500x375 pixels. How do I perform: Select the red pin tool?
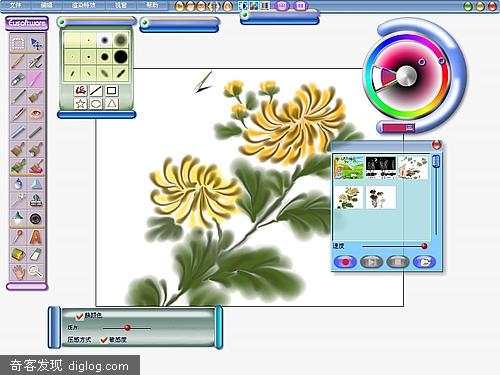pos(18,237)
